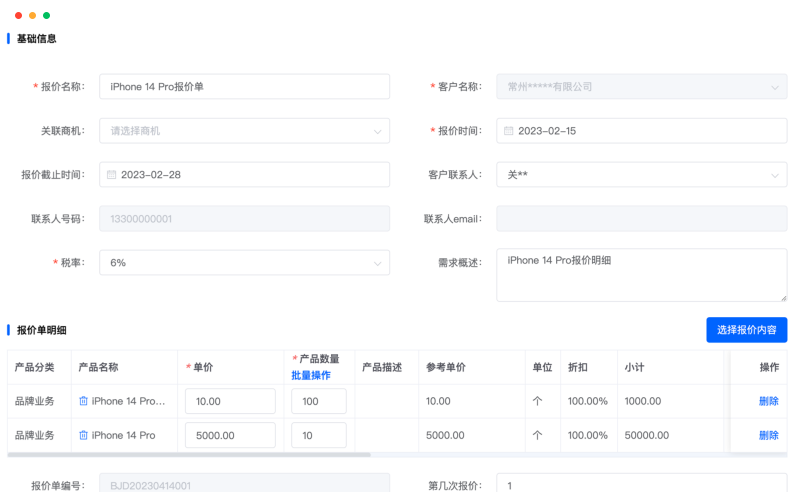Image resolution: width=800 pixels, height=492 pixels.
Task: Focus the 需求概述 text area
Action: (641, 275)
